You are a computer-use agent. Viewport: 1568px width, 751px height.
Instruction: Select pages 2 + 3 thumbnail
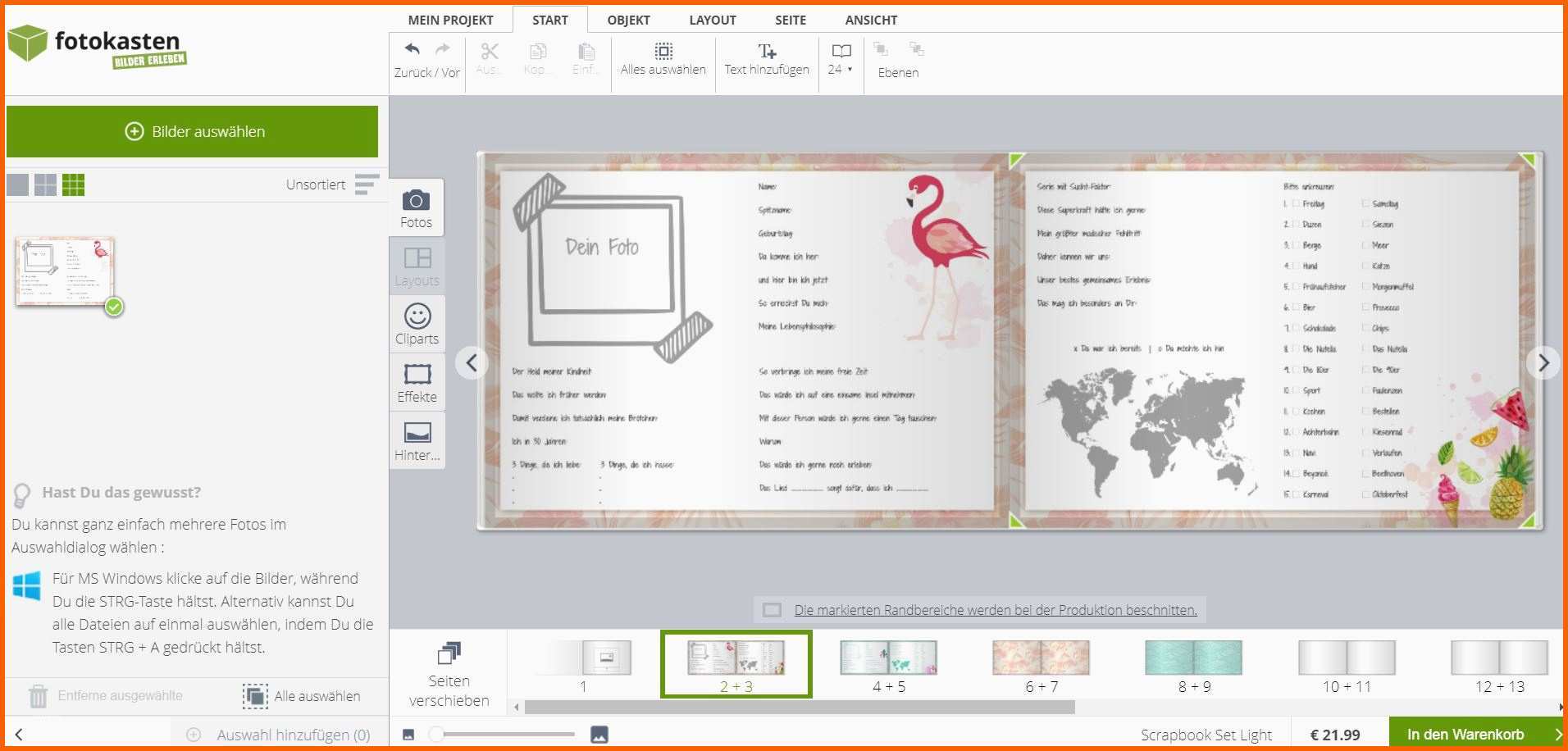[736, 664]
